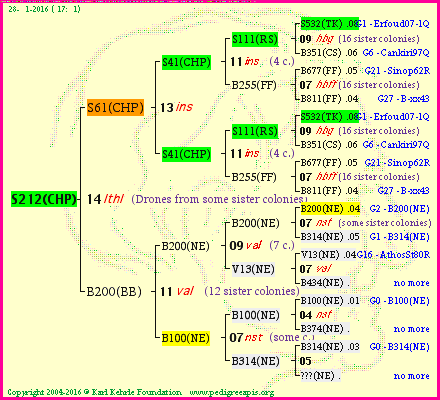Click the date stamp '28- 1-2016 (17: 1)'

(45, 9)
